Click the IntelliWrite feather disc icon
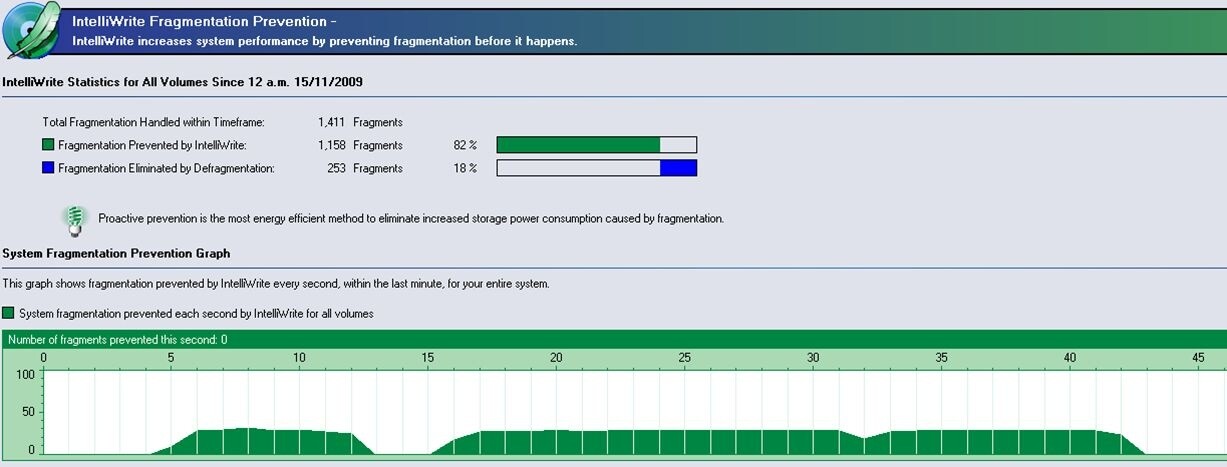The height and width of the screenshot is (467, 1227). tap(33, 31)
